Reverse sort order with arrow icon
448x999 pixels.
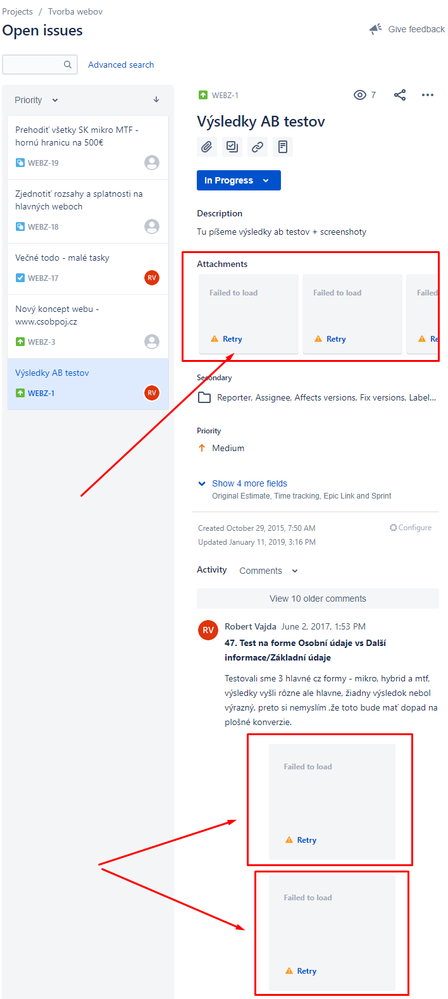[156, 100]
